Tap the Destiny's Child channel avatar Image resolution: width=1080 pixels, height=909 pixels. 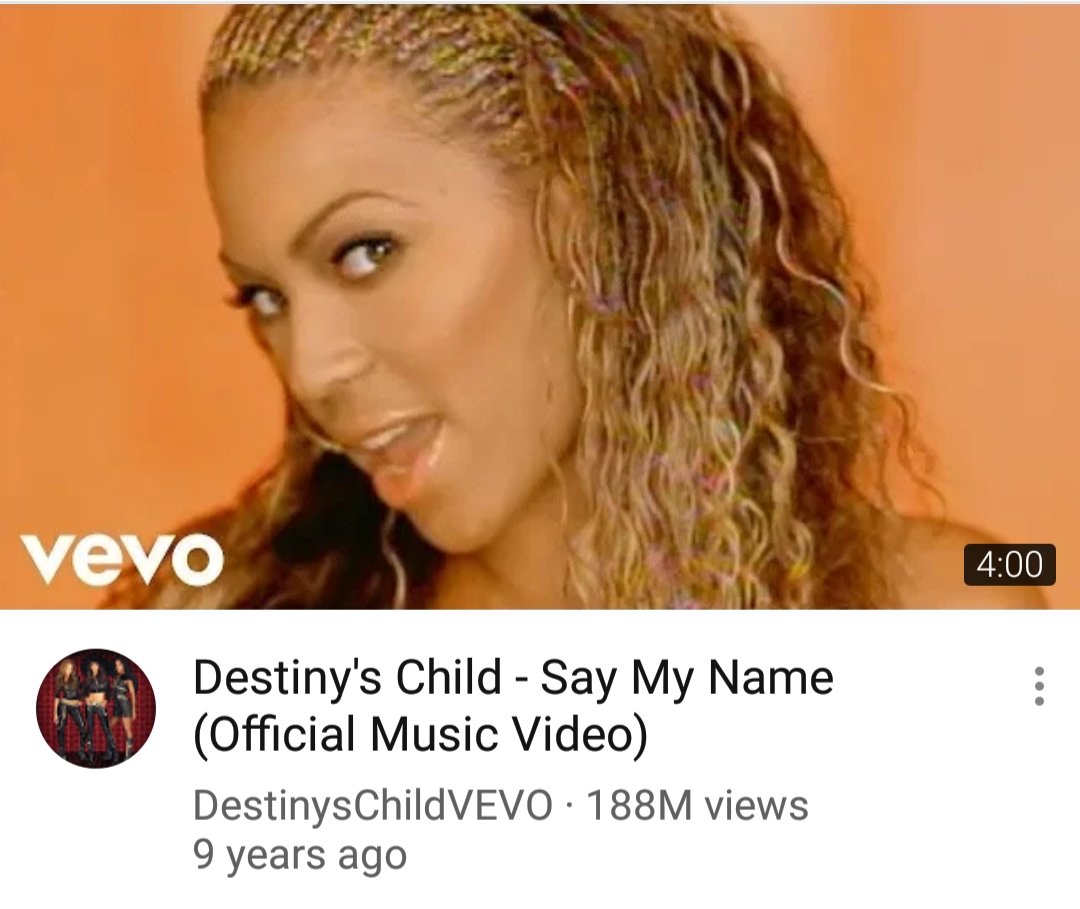point(96,708)
